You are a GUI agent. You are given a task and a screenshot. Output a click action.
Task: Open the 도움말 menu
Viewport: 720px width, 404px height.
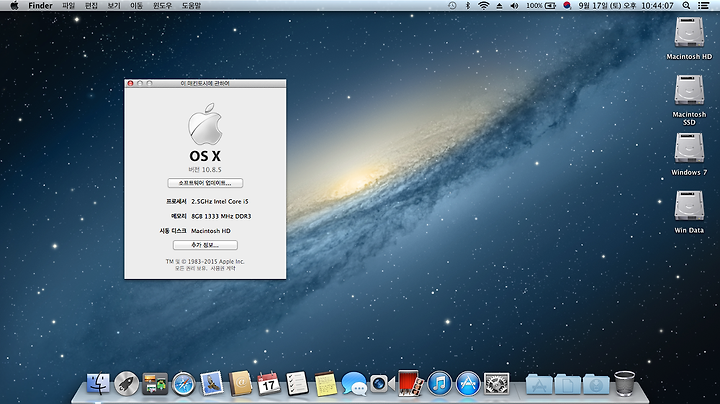[191, 6]
